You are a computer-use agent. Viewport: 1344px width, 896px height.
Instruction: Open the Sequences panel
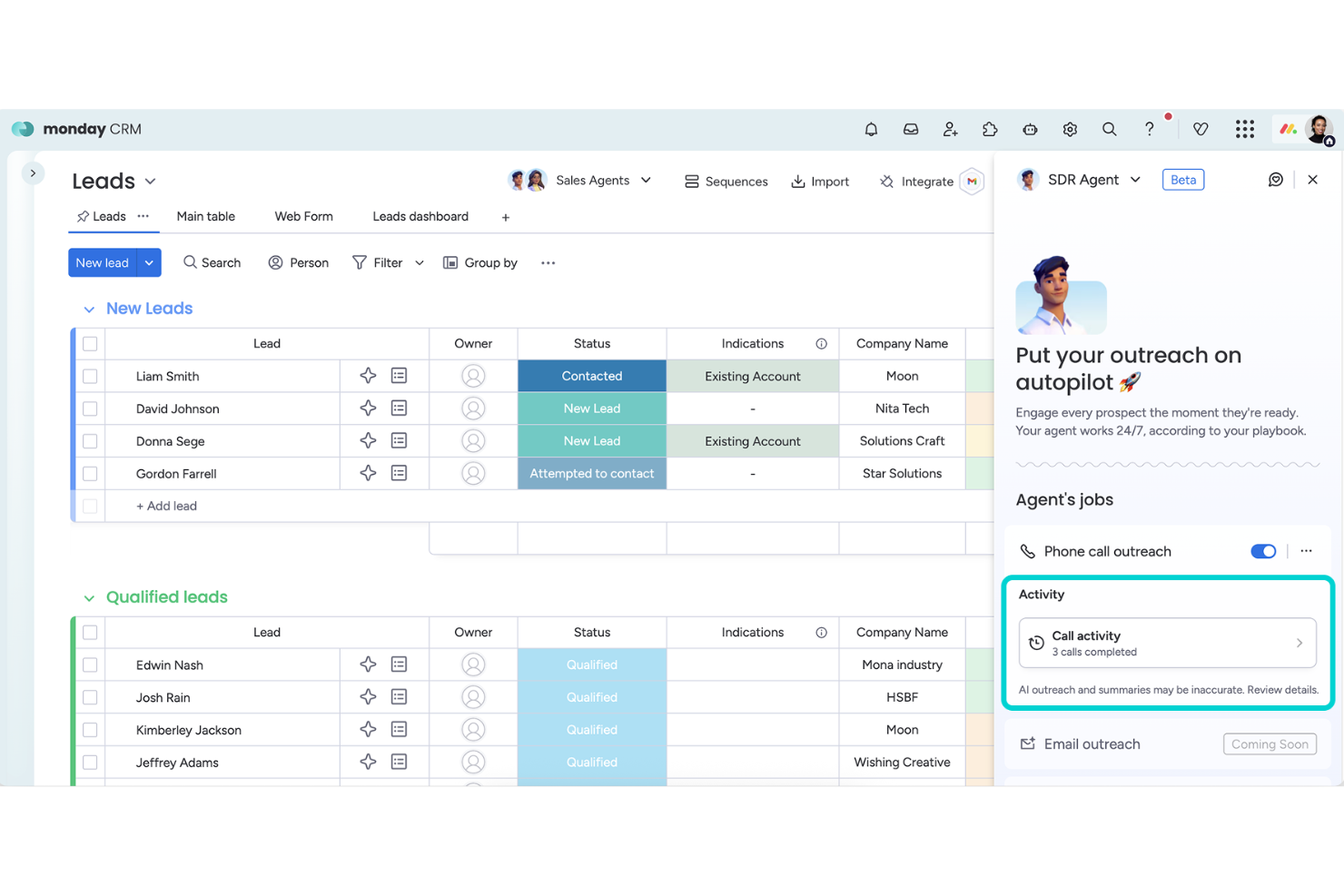tap(726, 181)
